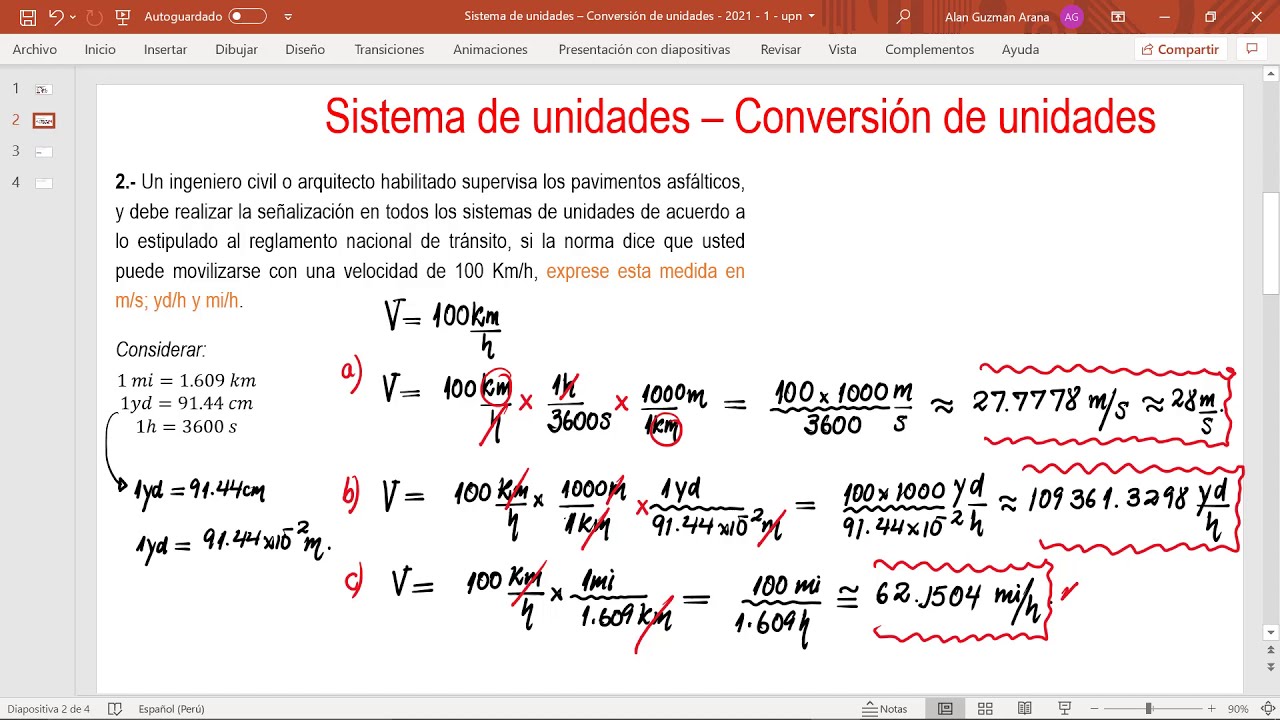Open the comments pane icon
This screenshot has height=720, width=1280.
coord(1251,49)
